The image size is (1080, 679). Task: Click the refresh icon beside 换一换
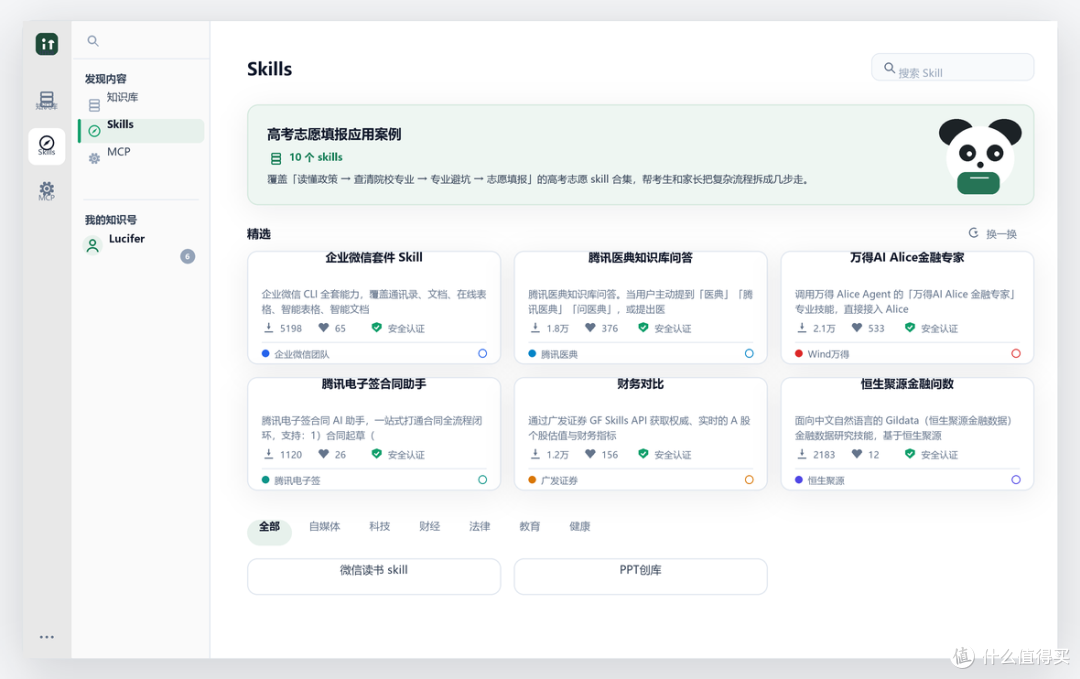click(973, 233)
